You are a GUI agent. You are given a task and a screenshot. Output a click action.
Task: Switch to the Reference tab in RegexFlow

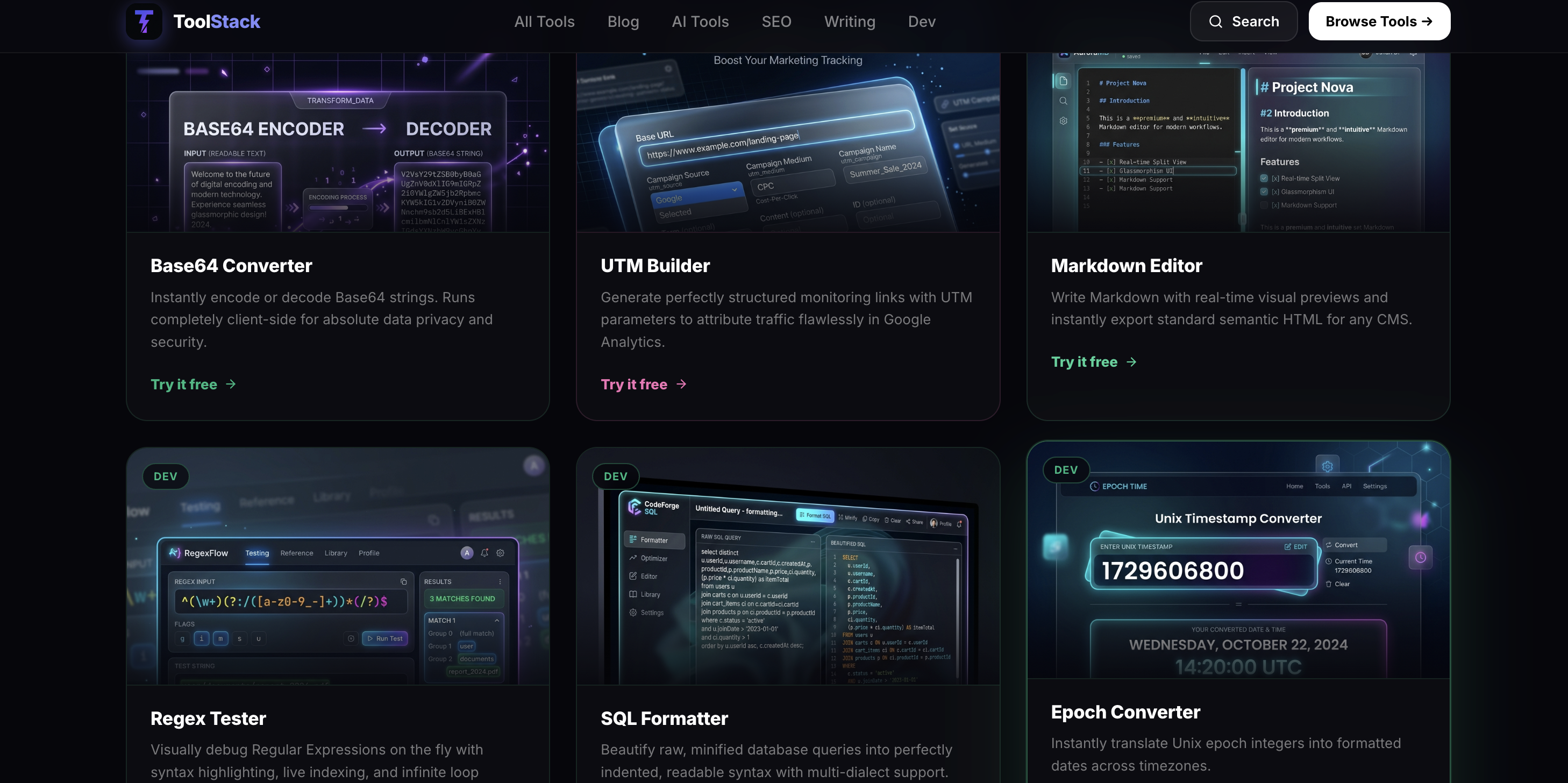point(297,553)
